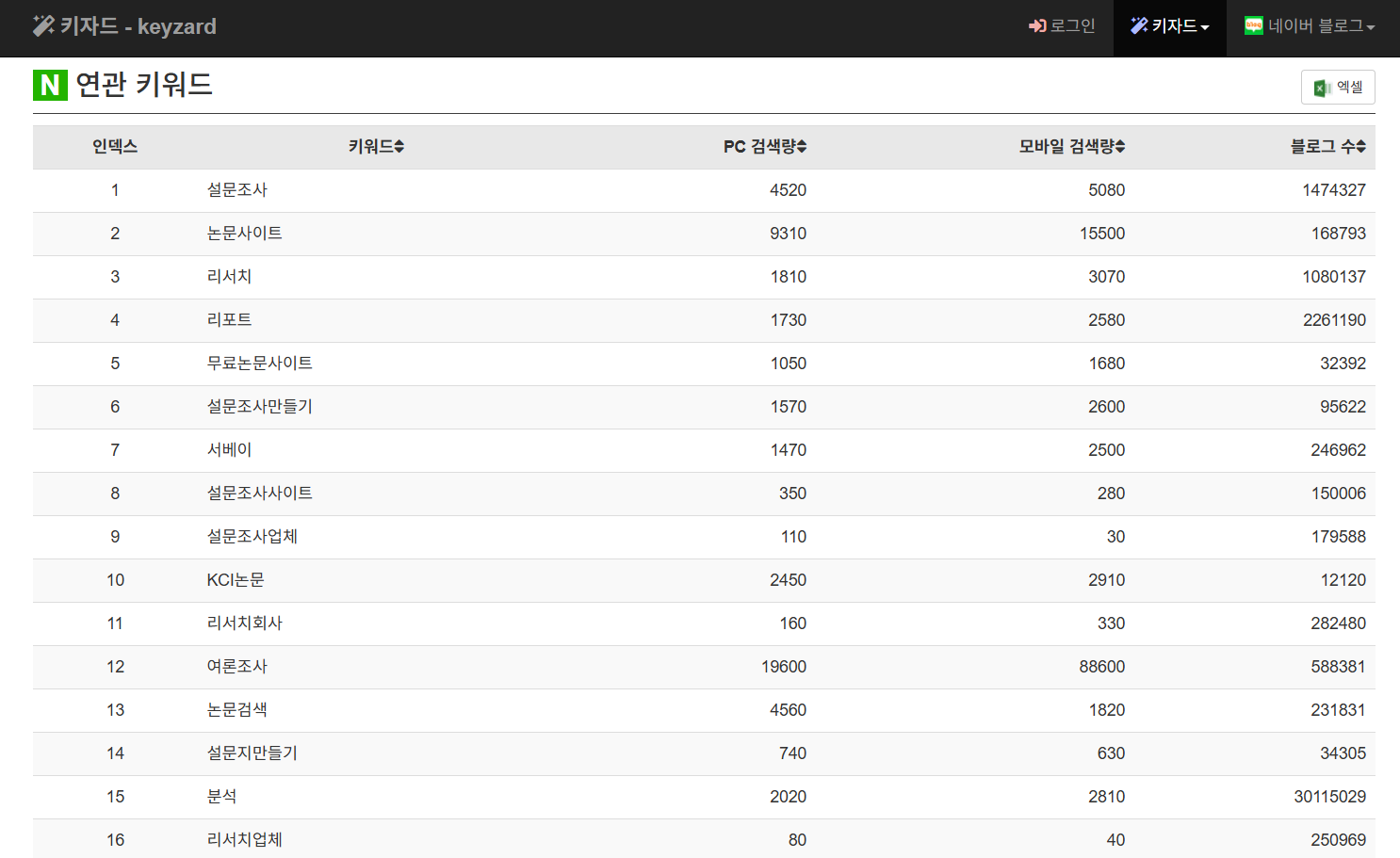Click the KCI논문 keyword entry
The height and width of the screenshot is (858, 1400).
pyautogui.click(x=236, y=580)
